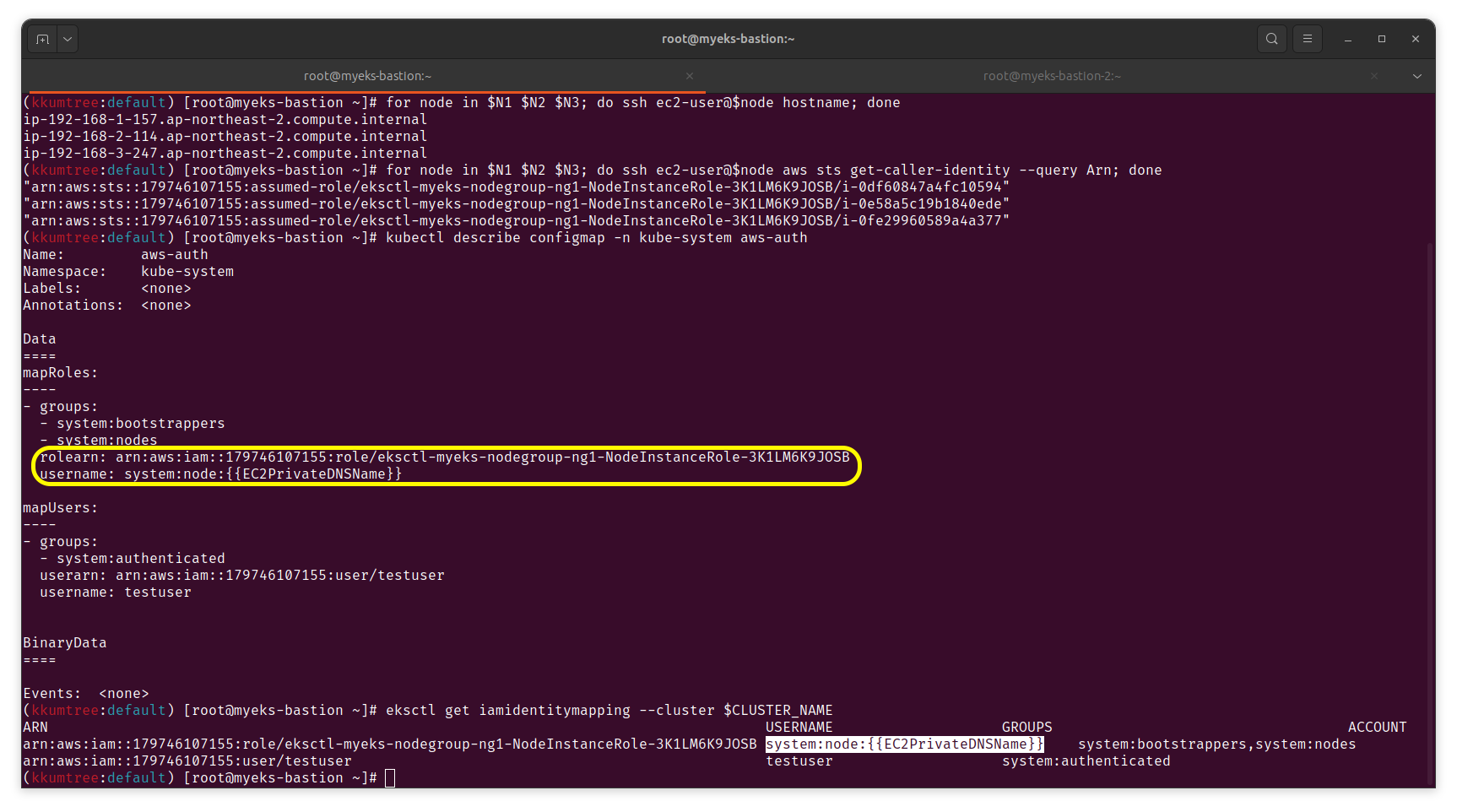Click 'Annotations: <none>' line

pyautogui.click(x=106, y=306)
